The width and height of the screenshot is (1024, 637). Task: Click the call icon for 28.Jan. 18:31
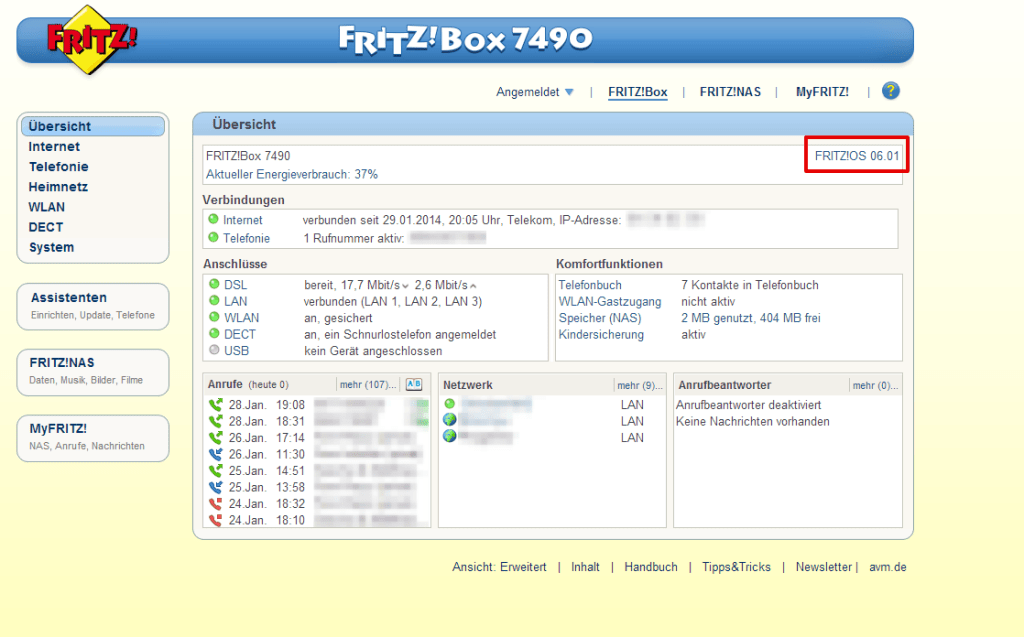coord(216,421)
